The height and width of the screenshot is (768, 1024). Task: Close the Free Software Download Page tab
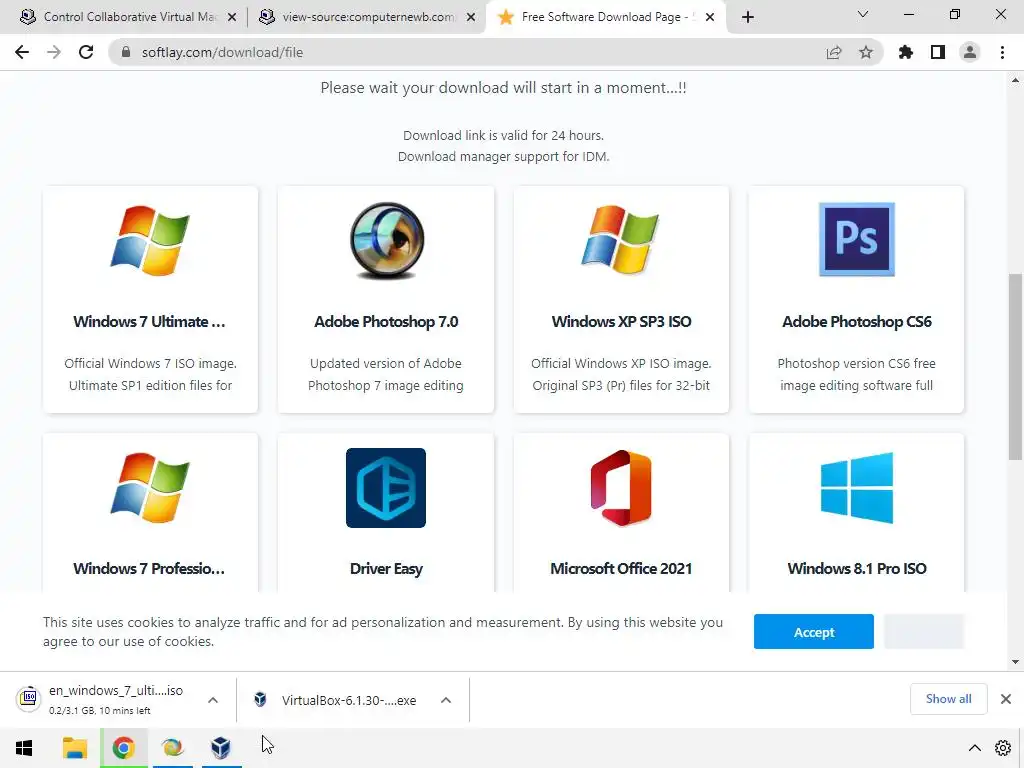(x=710, y=18)
